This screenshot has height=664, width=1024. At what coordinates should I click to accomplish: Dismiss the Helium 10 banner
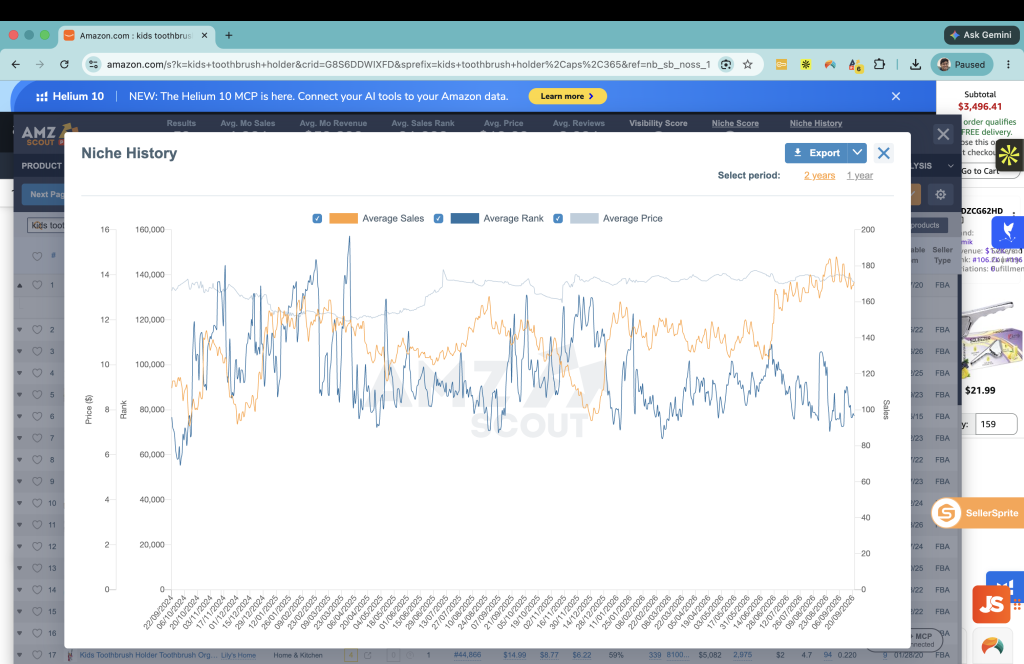pyautogui.click(x=896, y=96)
